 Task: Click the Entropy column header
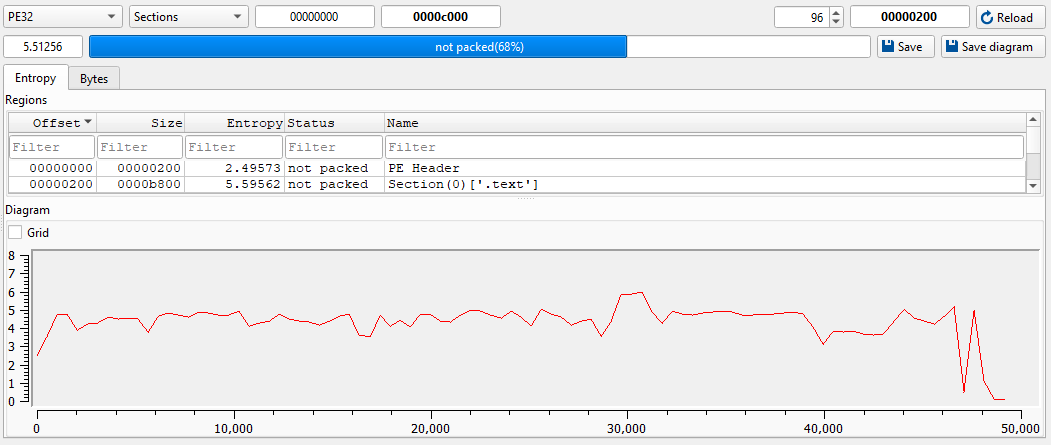coord(234,123)
